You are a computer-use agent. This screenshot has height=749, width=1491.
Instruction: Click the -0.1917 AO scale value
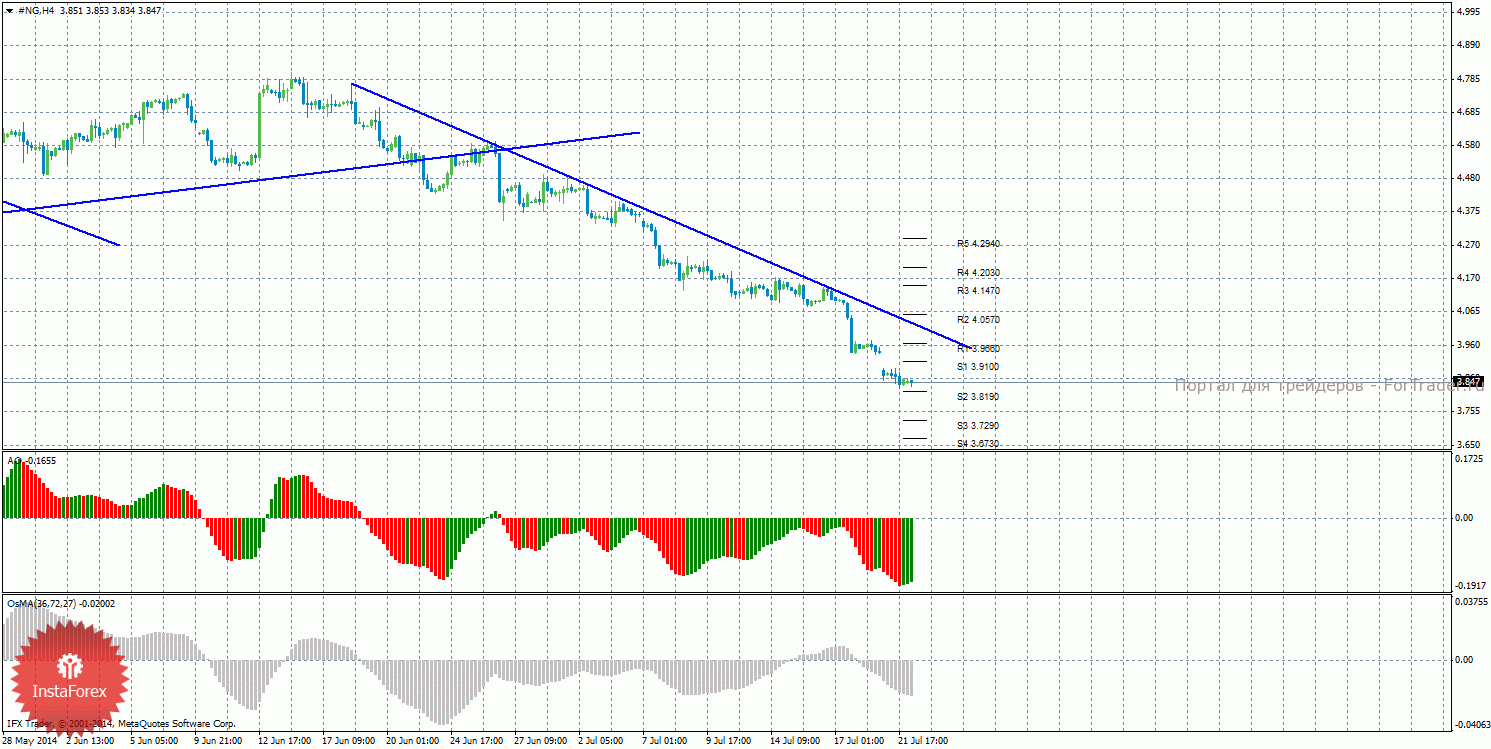[x=1469, y=586]
